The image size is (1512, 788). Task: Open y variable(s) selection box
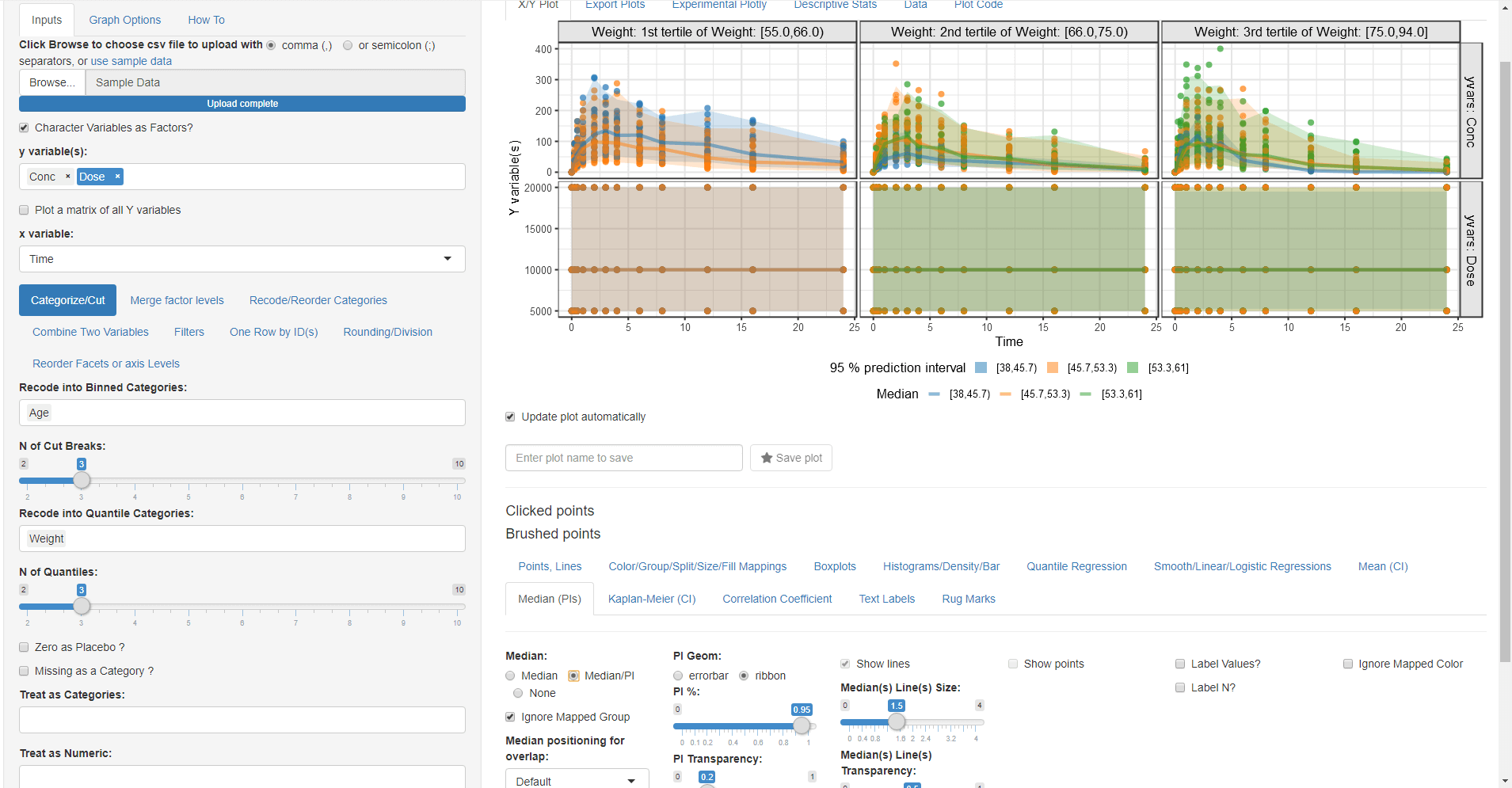[242, 177]
